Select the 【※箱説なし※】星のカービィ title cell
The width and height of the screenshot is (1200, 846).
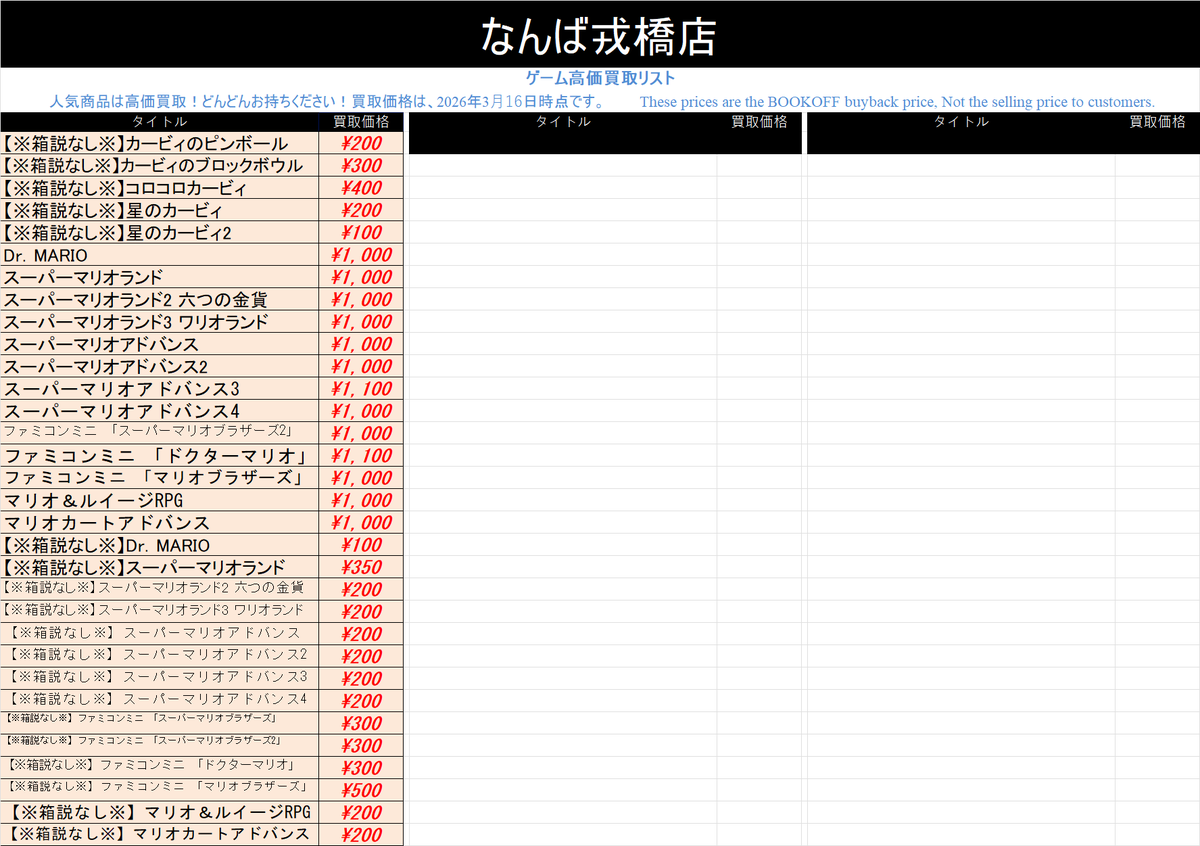point(160,210)
